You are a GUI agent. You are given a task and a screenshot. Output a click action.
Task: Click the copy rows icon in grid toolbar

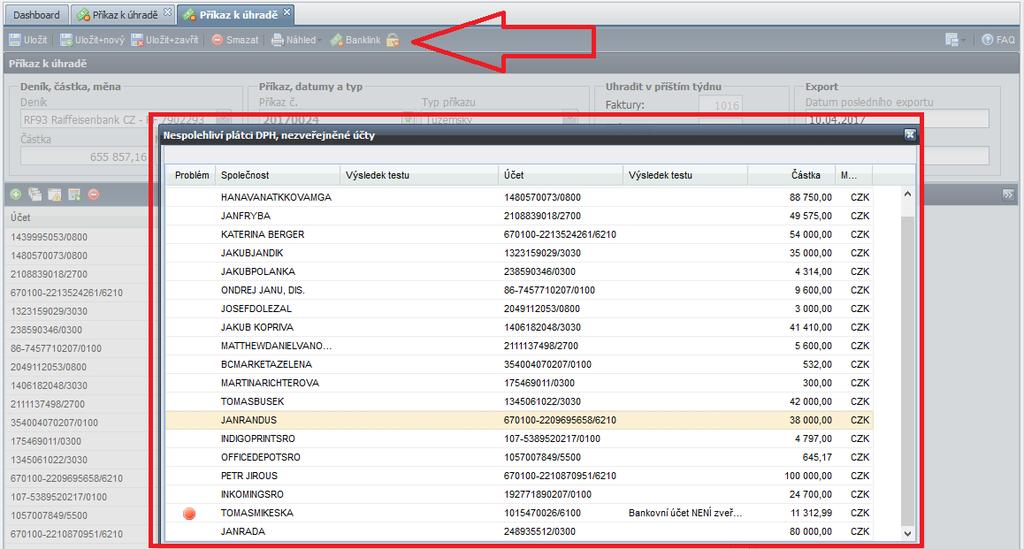35,195
